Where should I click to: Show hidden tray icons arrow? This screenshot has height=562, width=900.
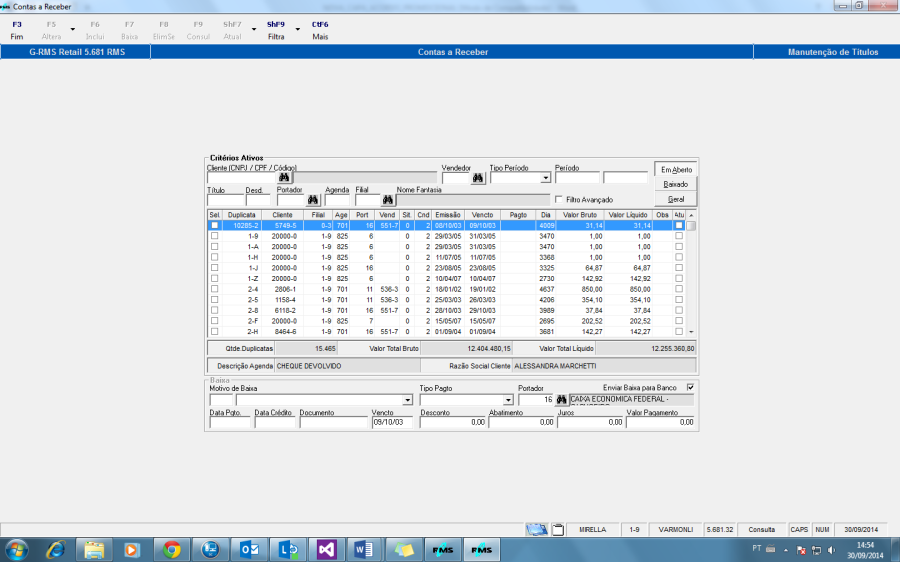tap(785, 550)
